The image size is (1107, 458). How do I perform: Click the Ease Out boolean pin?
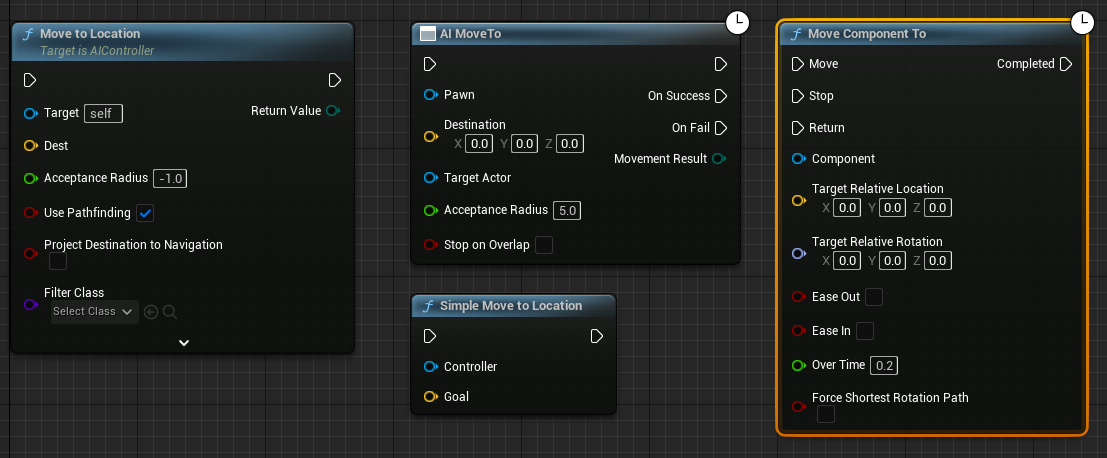pos(798,297)
